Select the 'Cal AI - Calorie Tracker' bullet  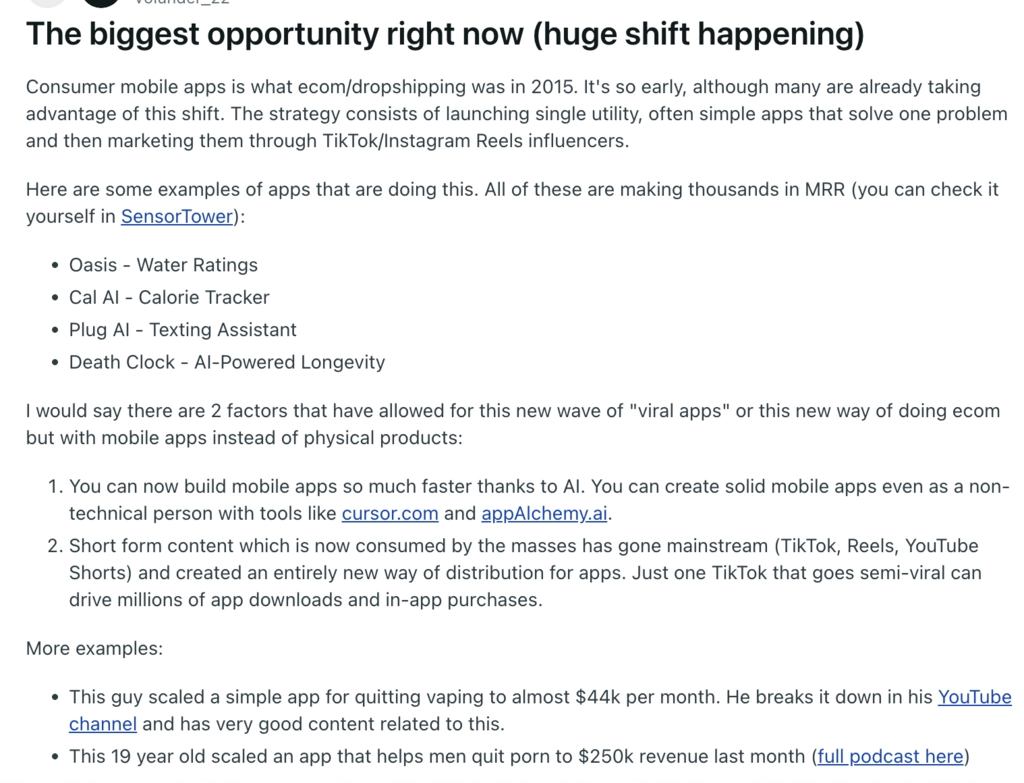[x=169, y=297]
